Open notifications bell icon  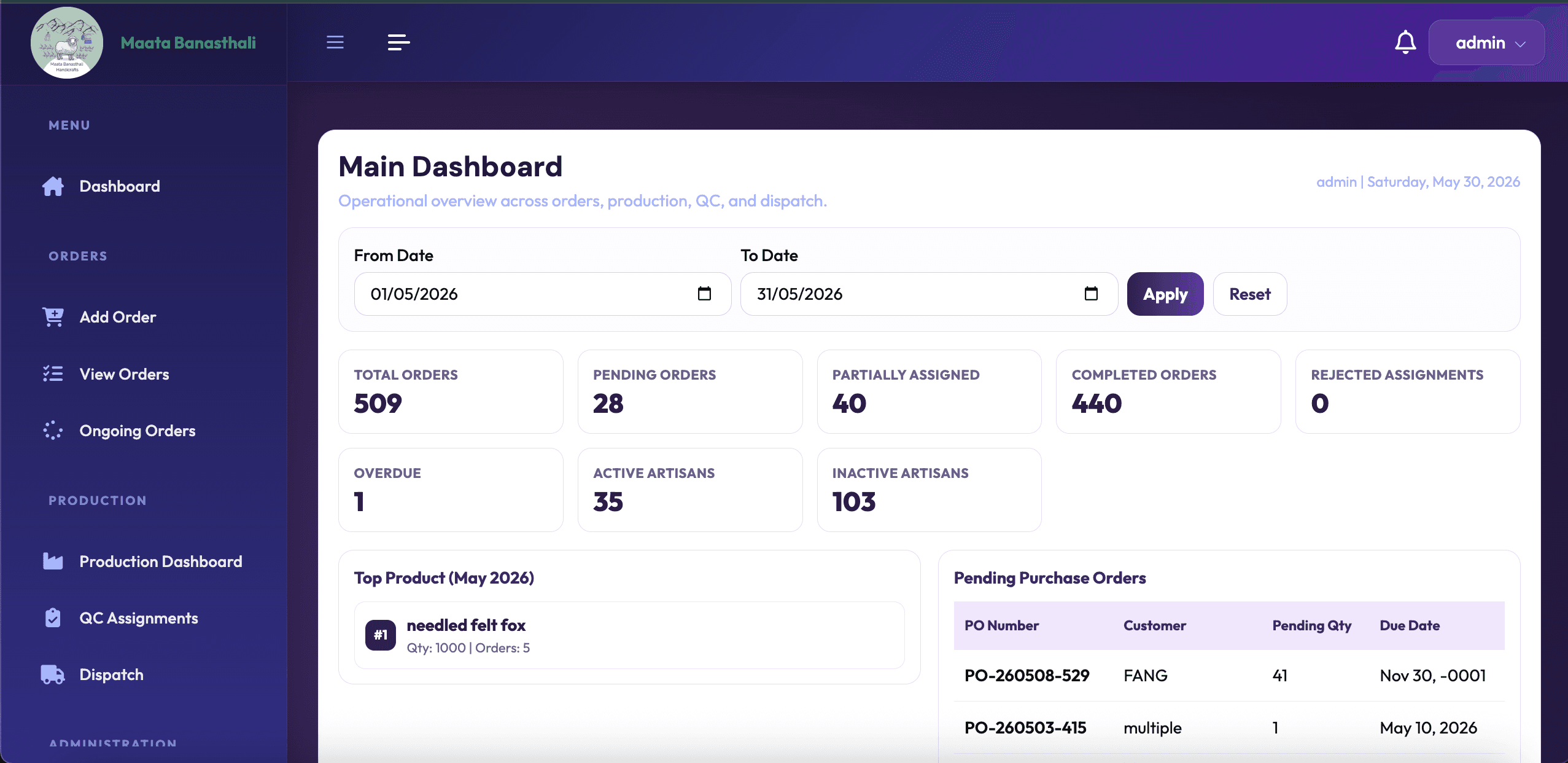point(1405,42)
